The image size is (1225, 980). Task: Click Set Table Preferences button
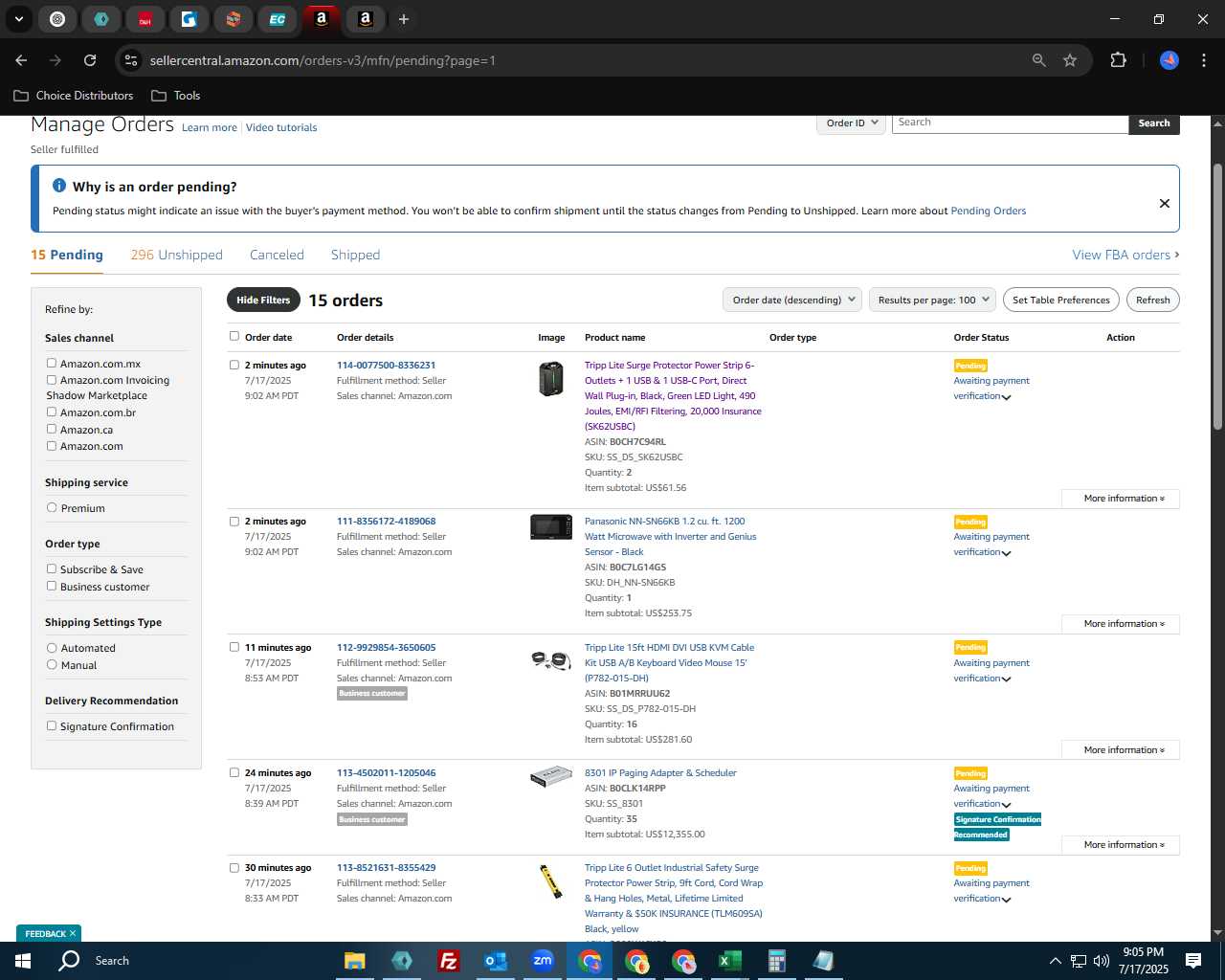pos(1061,300)
